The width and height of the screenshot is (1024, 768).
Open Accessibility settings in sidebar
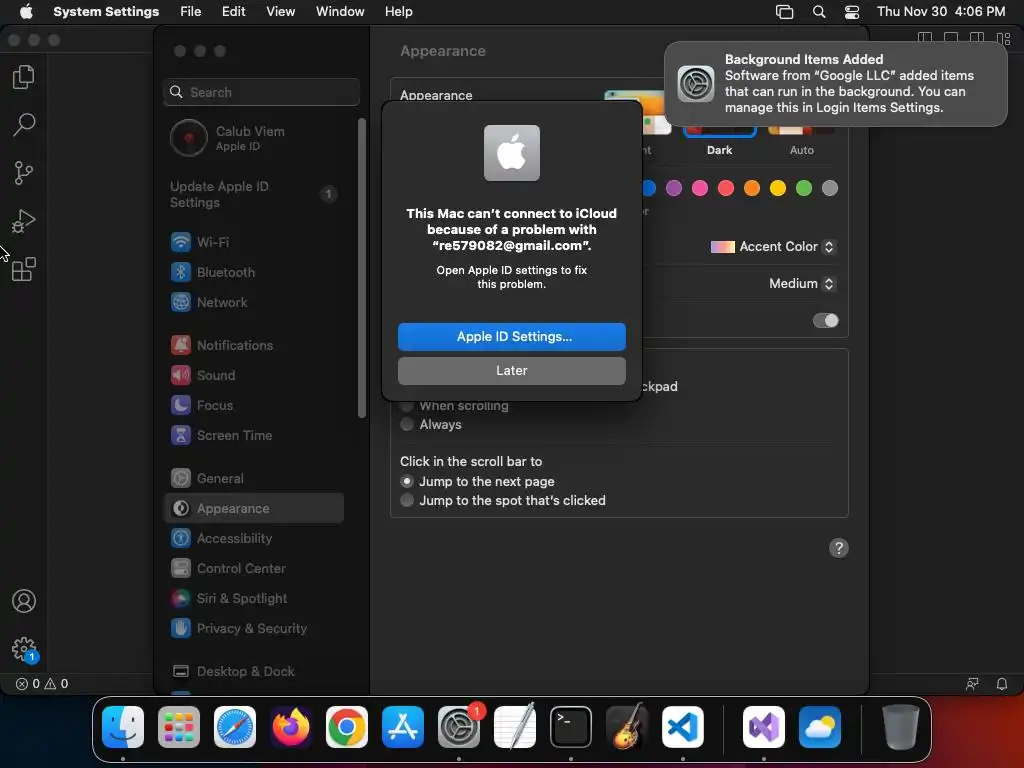[254, 539]
